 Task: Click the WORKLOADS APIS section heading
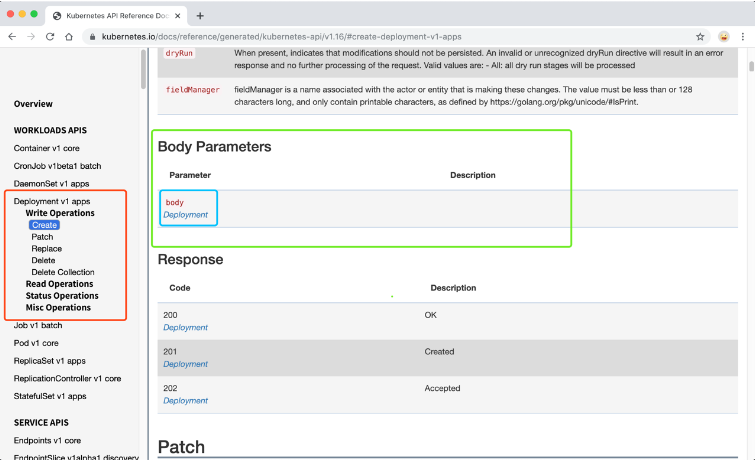click(x=50, y=131)
